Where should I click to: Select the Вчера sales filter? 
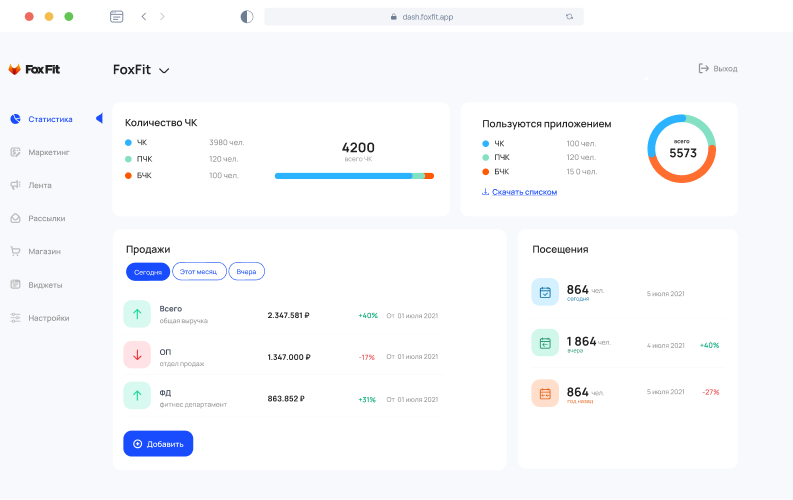(x=246, y=272)
